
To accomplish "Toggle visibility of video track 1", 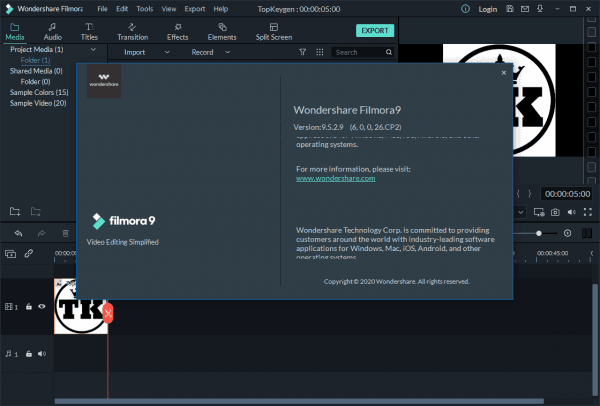I will click(x=42, y=306).
